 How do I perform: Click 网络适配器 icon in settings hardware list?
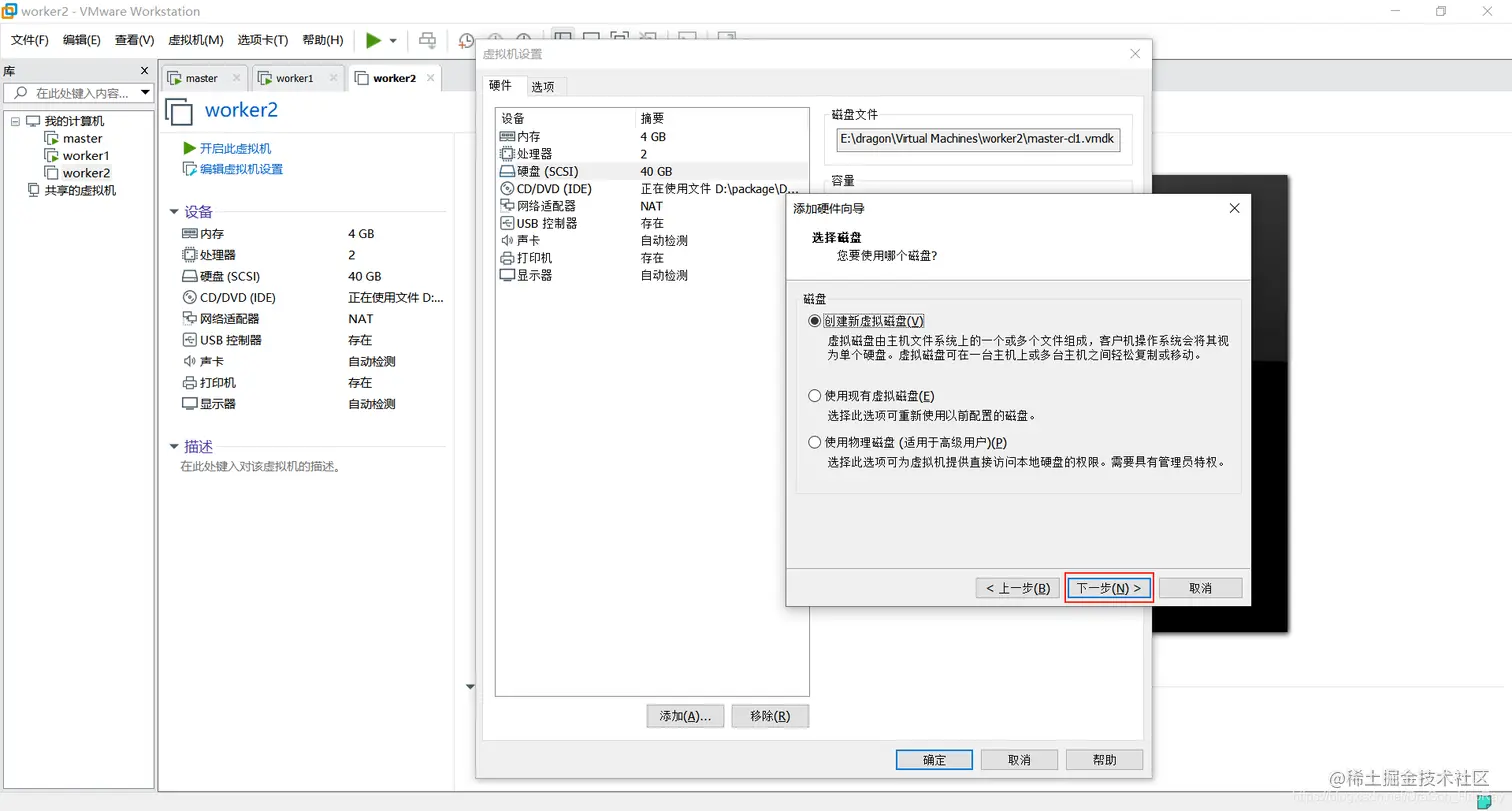(x=507, y=205)
